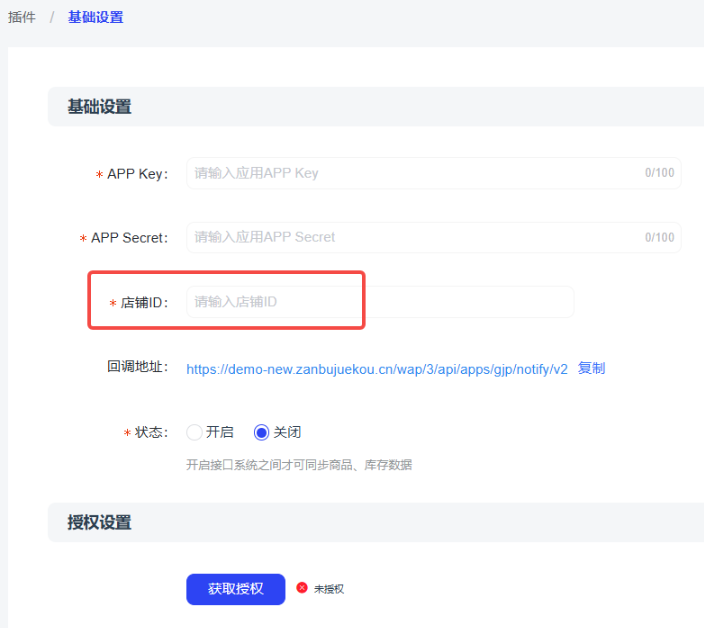Screen dimensions: 704x628
Task: Click the 店铺ID field label
Action: click(144, 303)
